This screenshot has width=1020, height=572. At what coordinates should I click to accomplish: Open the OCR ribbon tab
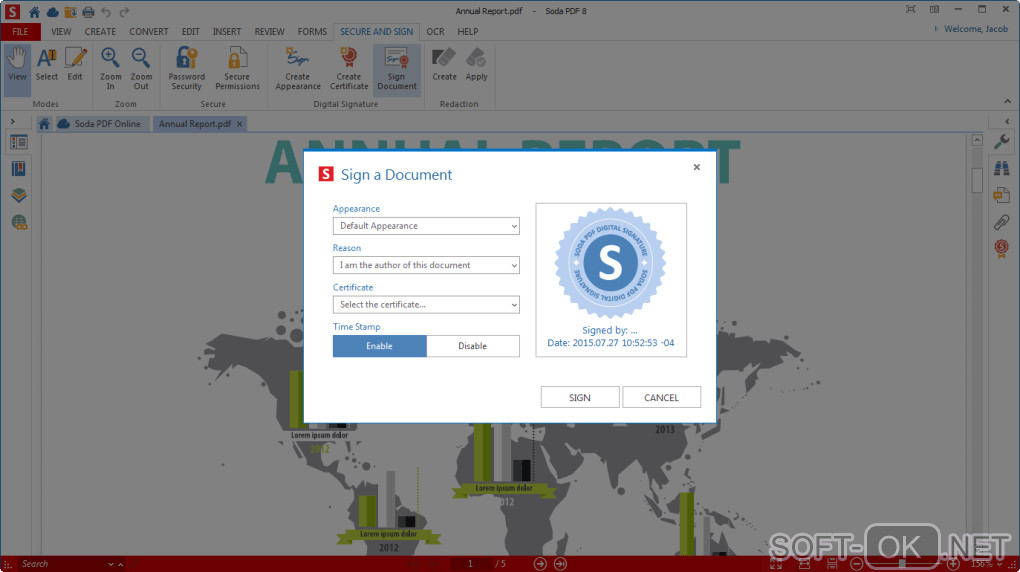click(435, 31)
